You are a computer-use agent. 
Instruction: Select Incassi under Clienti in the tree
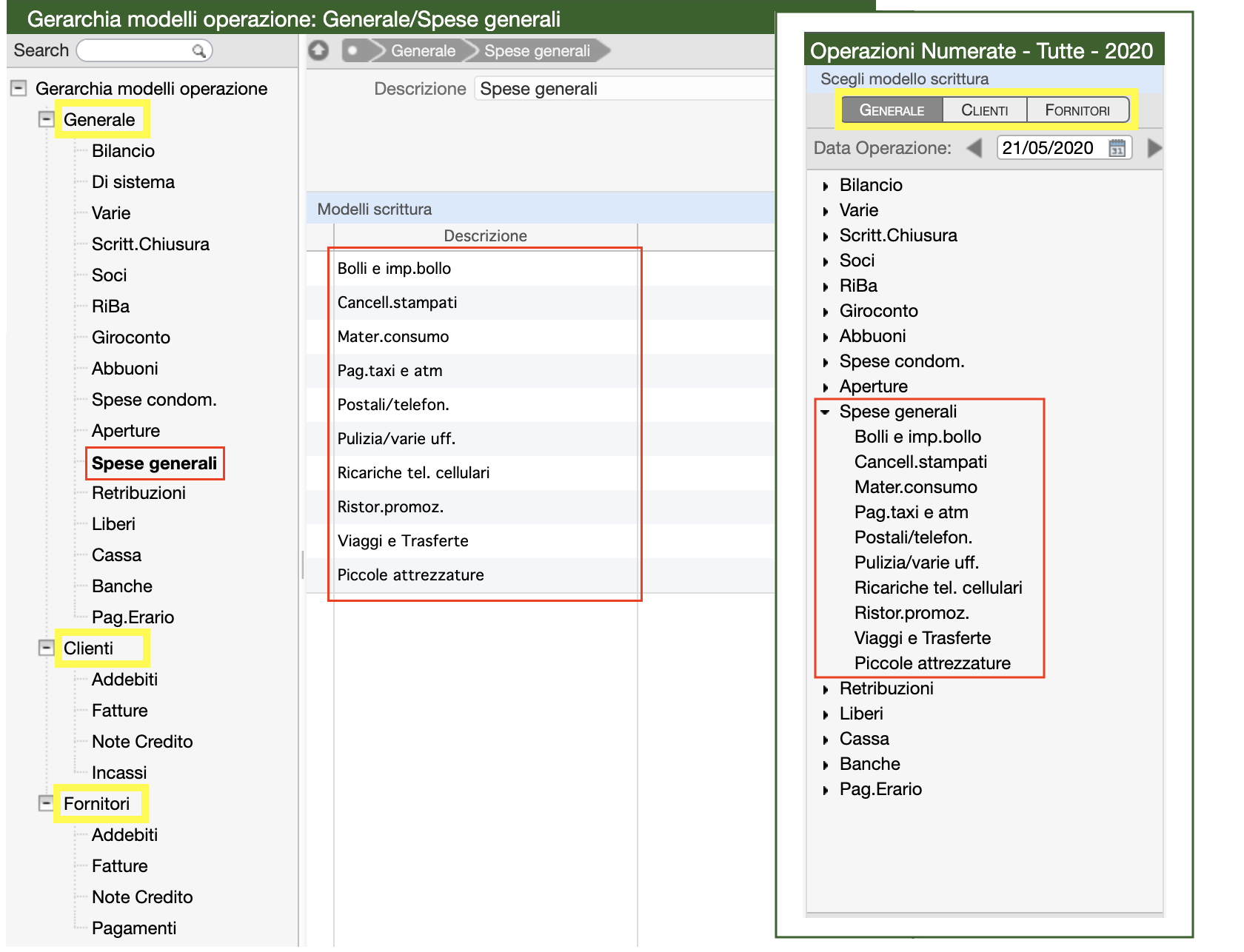119,772
